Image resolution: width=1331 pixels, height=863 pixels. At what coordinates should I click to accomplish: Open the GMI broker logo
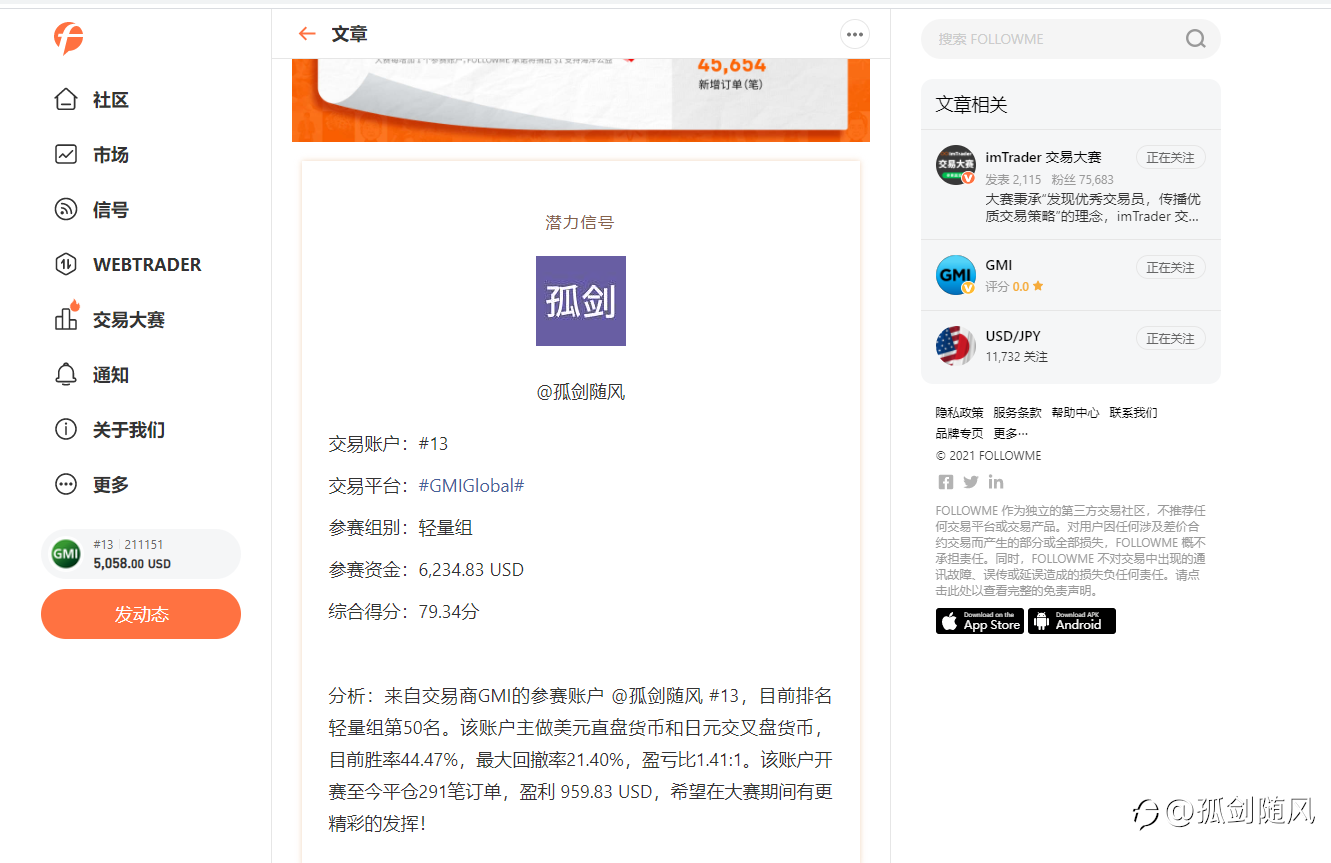[x=955, y=275]
